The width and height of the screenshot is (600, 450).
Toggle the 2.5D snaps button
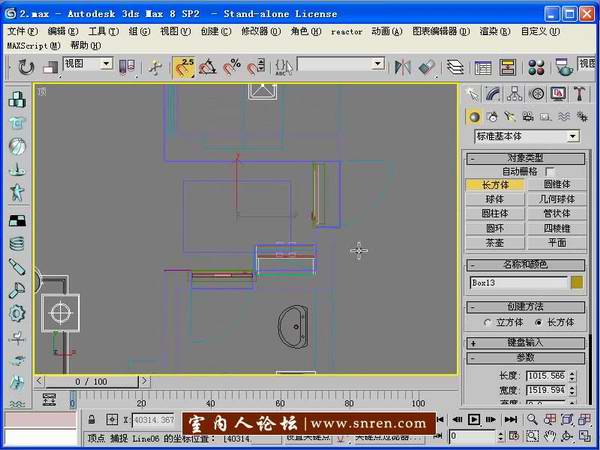184,67
